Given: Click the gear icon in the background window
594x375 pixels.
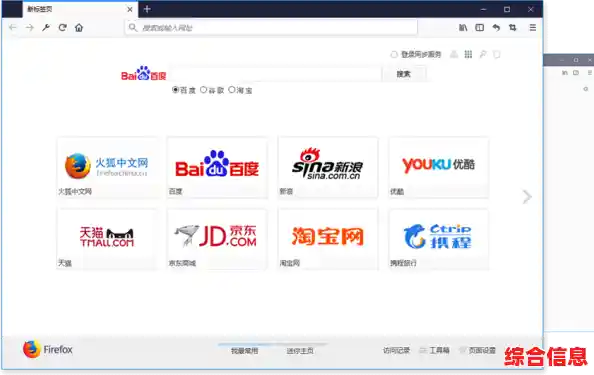Looking at the screenshot, I should coord(586,89).
